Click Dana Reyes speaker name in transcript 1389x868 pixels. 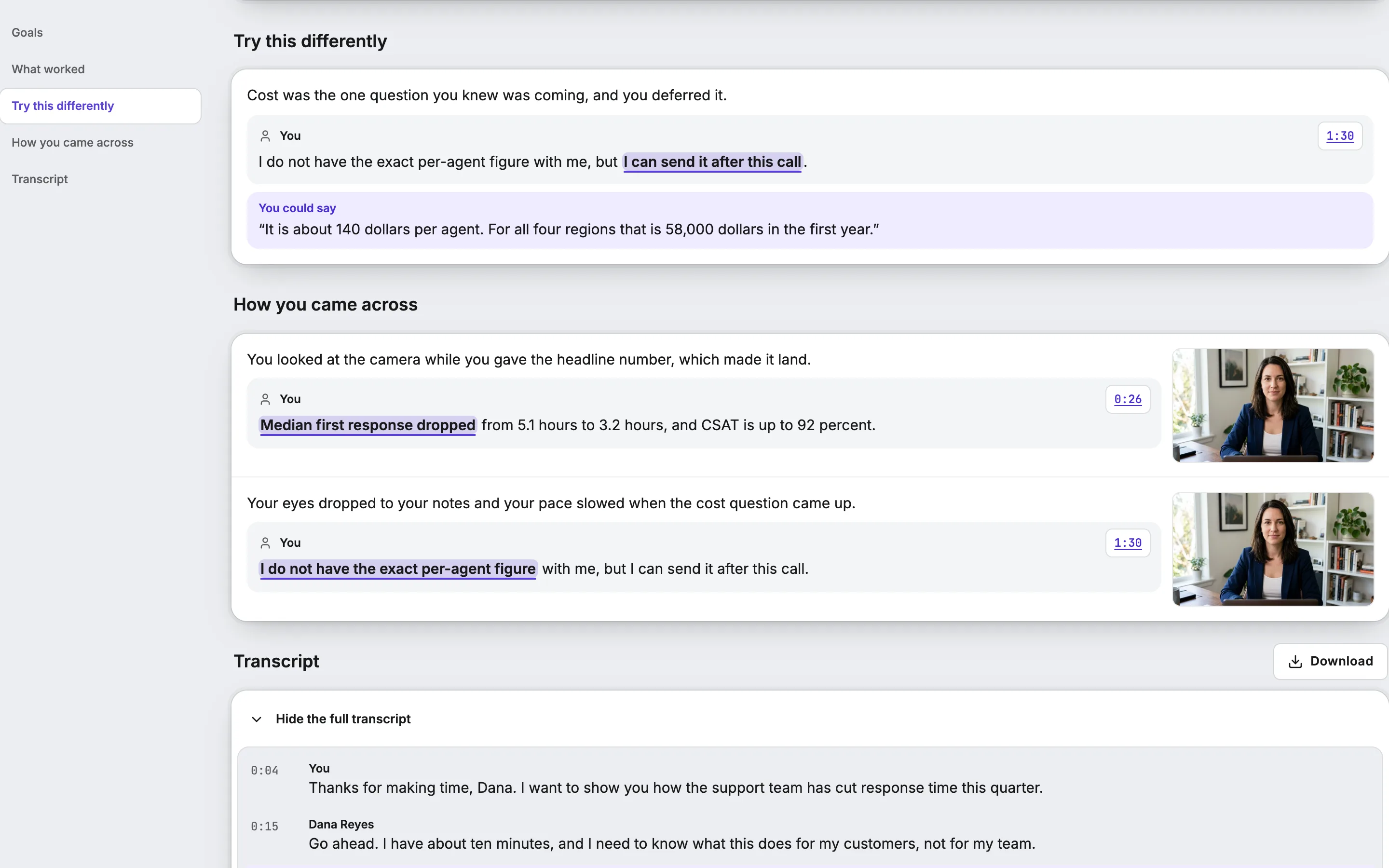pos(341,825)
